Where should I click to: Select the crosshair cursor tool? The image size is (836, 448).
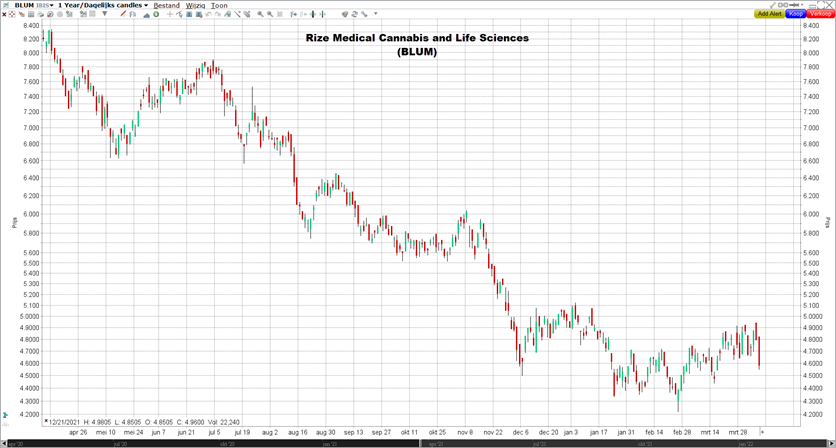click(170, 14)
